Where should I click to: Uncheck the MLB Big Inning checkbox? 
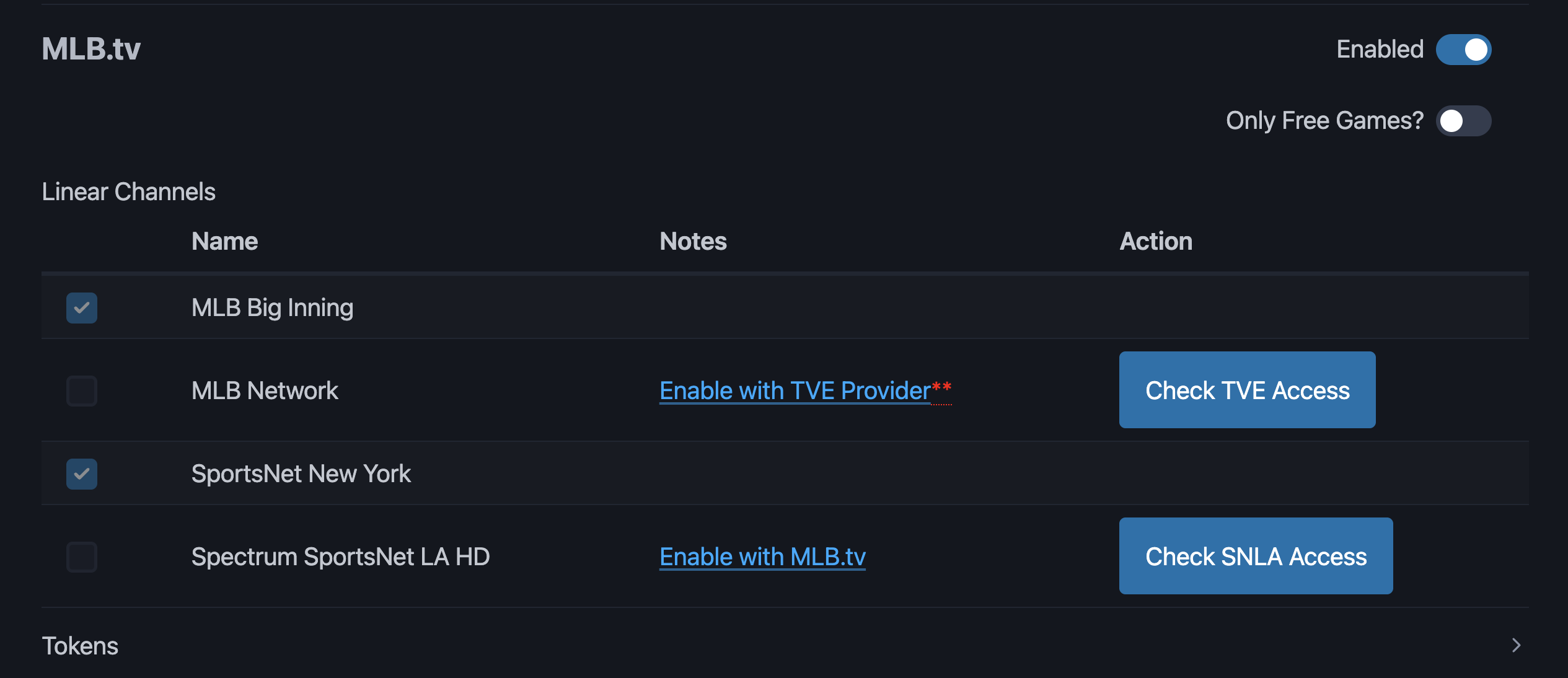[x=82, y=308]
